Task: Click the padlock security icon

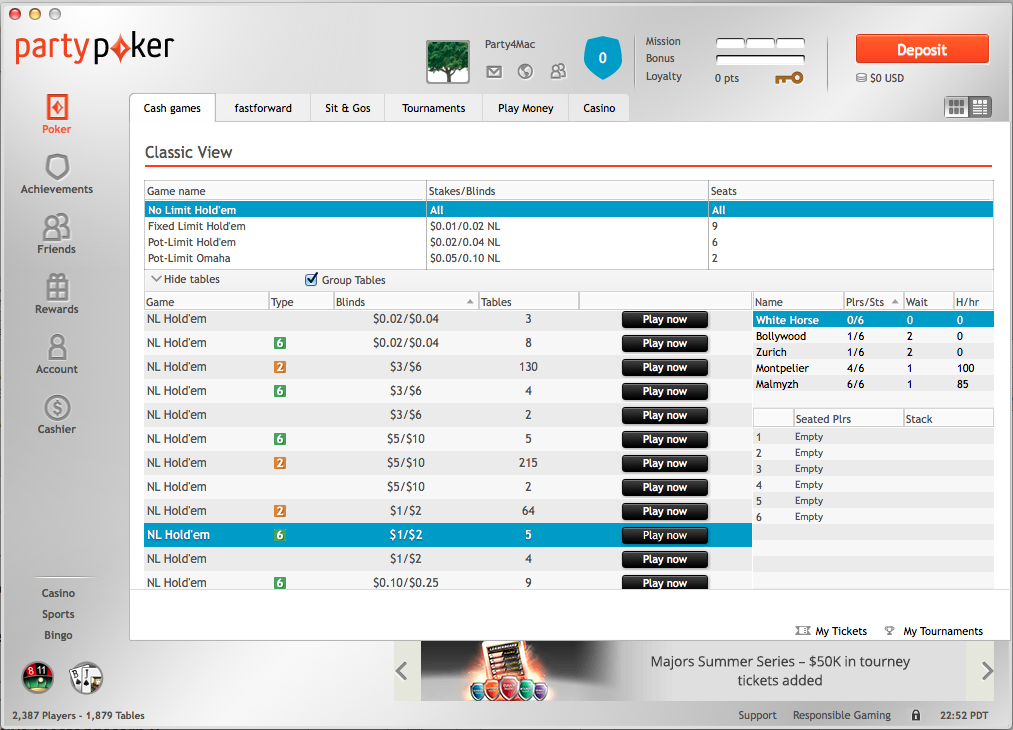Action: click(x=915, y=715)
